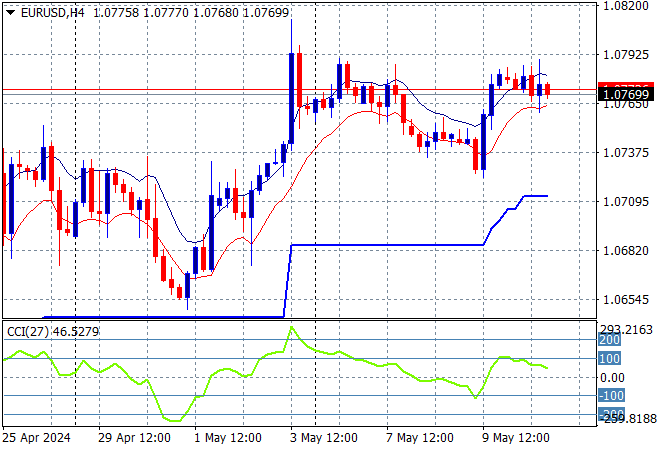660x450 pixels.
Task: Select the 200 level label in CCI panel
Action: tap(609, 340)
